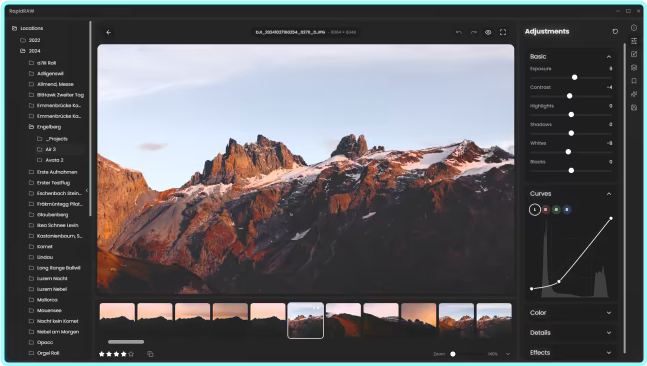Expand the Details section
The image size is (647, 366).
(609, 333)
